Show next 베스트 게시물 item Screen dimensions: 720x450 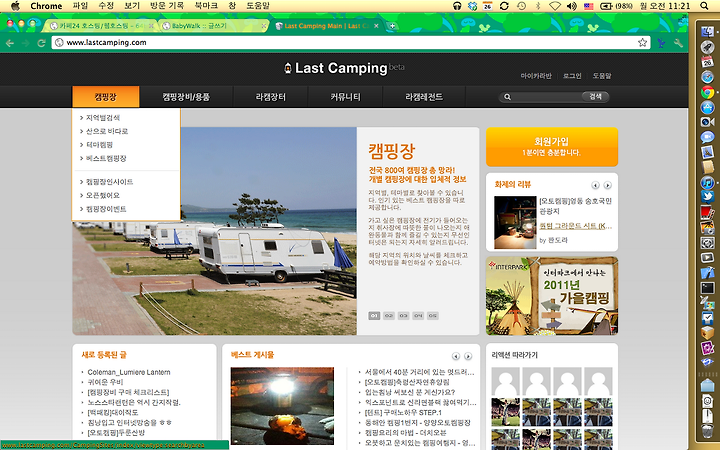click(468, 356)
